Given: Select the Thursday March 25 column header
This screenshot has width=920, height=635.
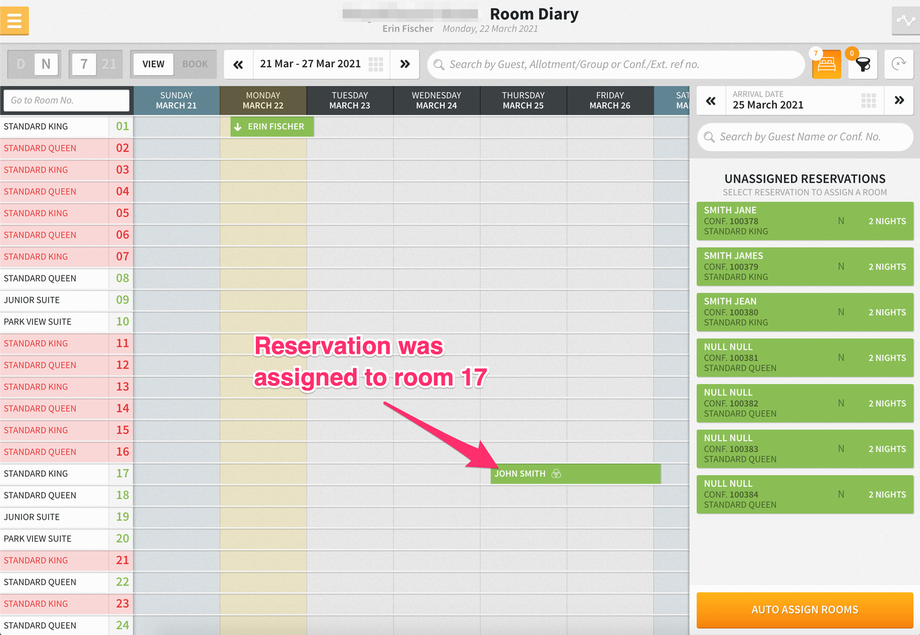Looking at the screenshot, I should pos(523,100).
